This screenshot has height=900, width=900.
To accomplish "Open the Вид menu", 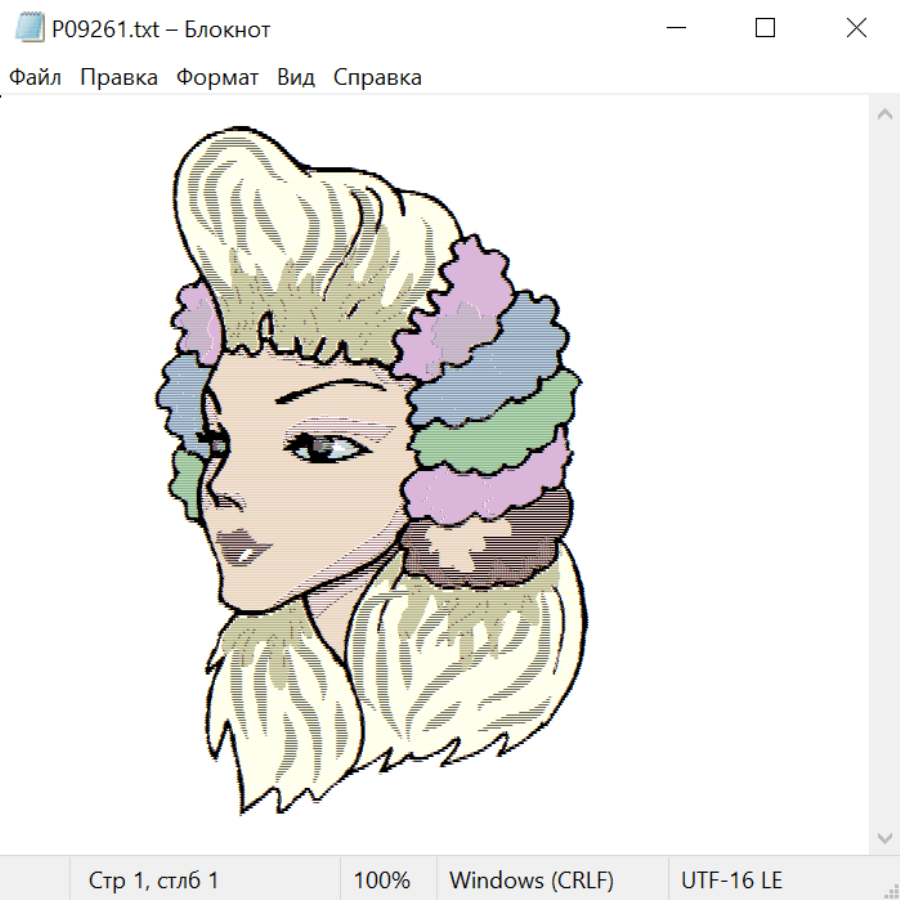I will point(296,78).
